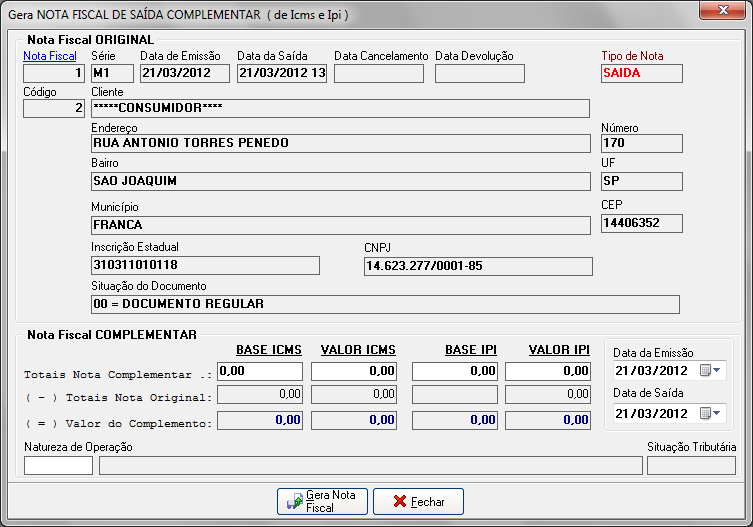Click Data de Emissão field of original nota

pyautogui.click(x=185, y=74)
